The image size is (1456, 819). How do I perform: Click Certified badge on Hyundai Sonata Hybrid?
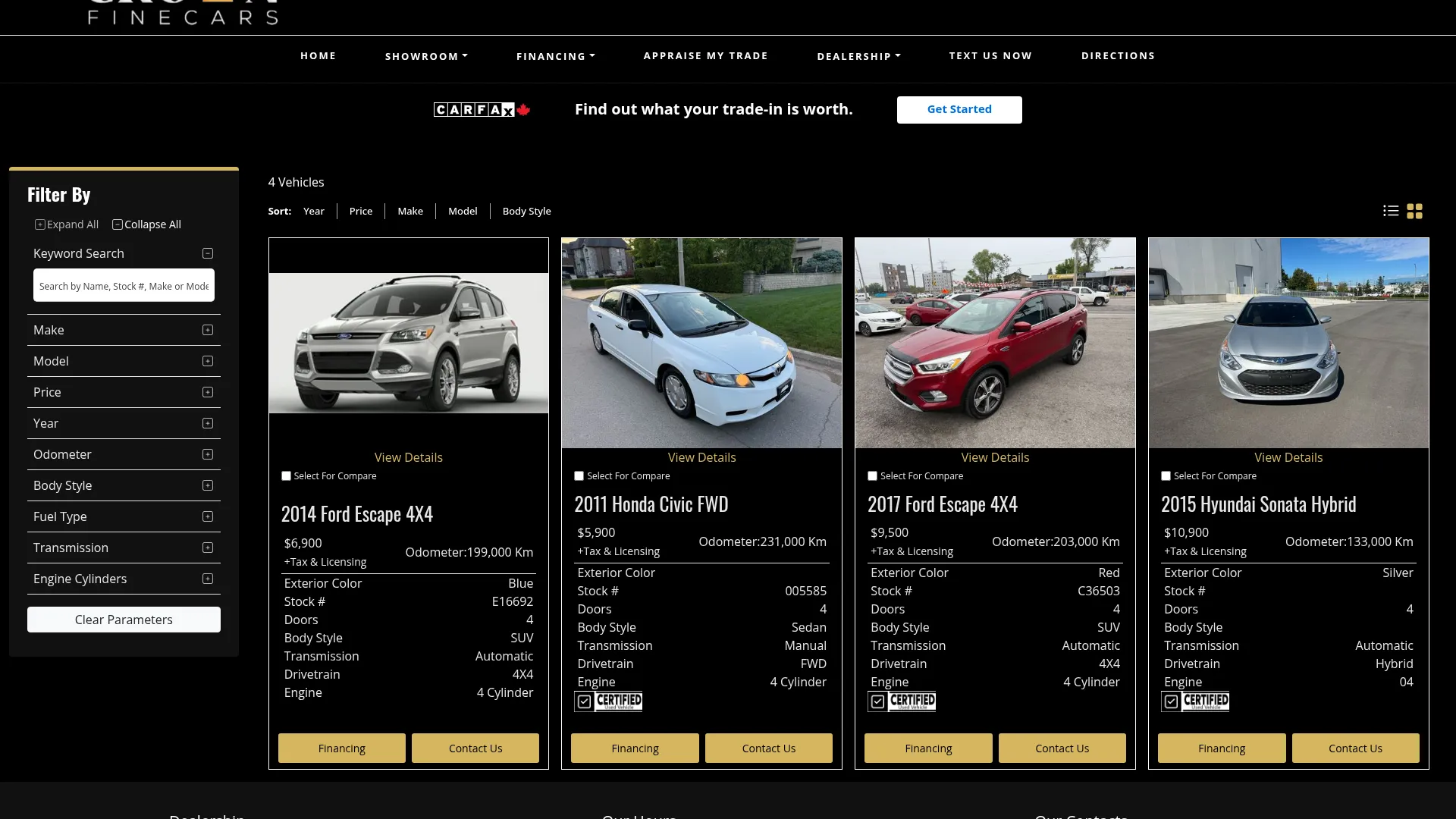1195,701
